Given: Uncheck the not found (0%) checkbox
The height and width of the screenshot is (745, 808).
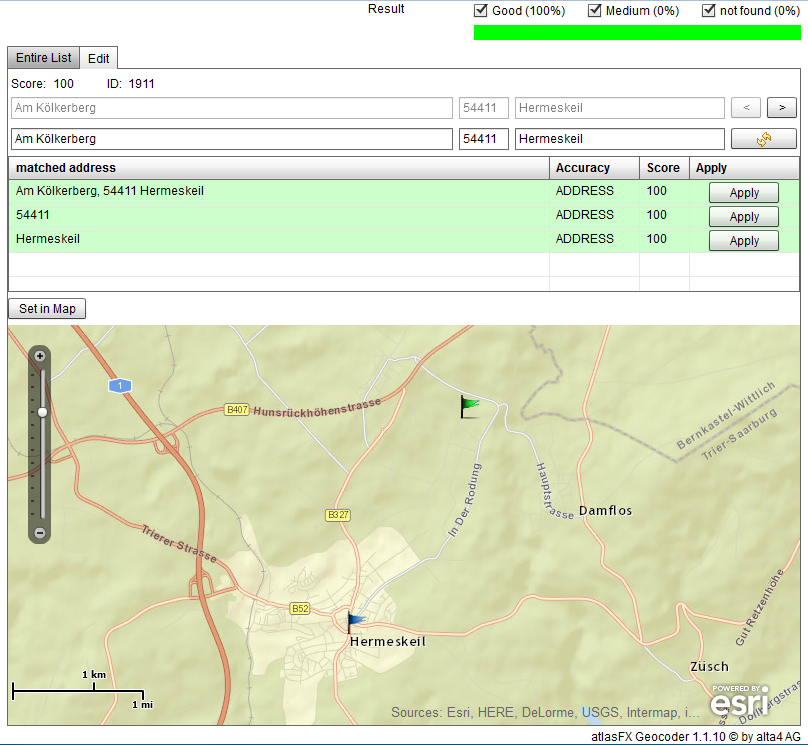Looking at the screenshot, I should coord(709,11).
